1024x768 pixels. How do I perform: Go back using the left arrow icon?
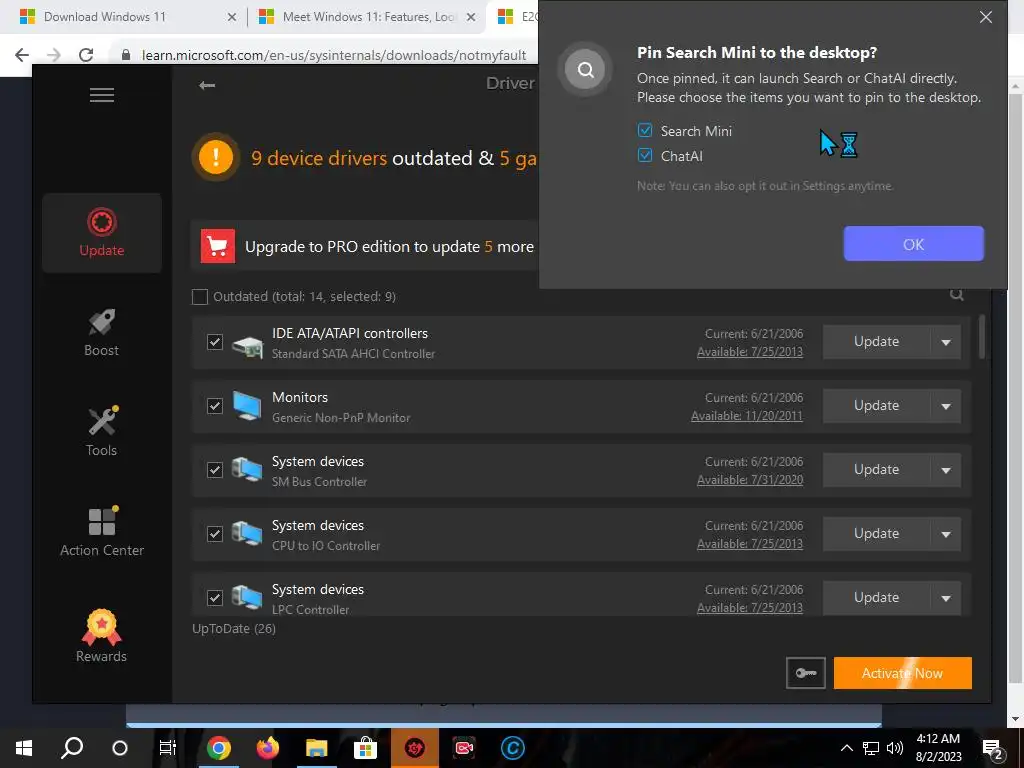pos(207,85)
